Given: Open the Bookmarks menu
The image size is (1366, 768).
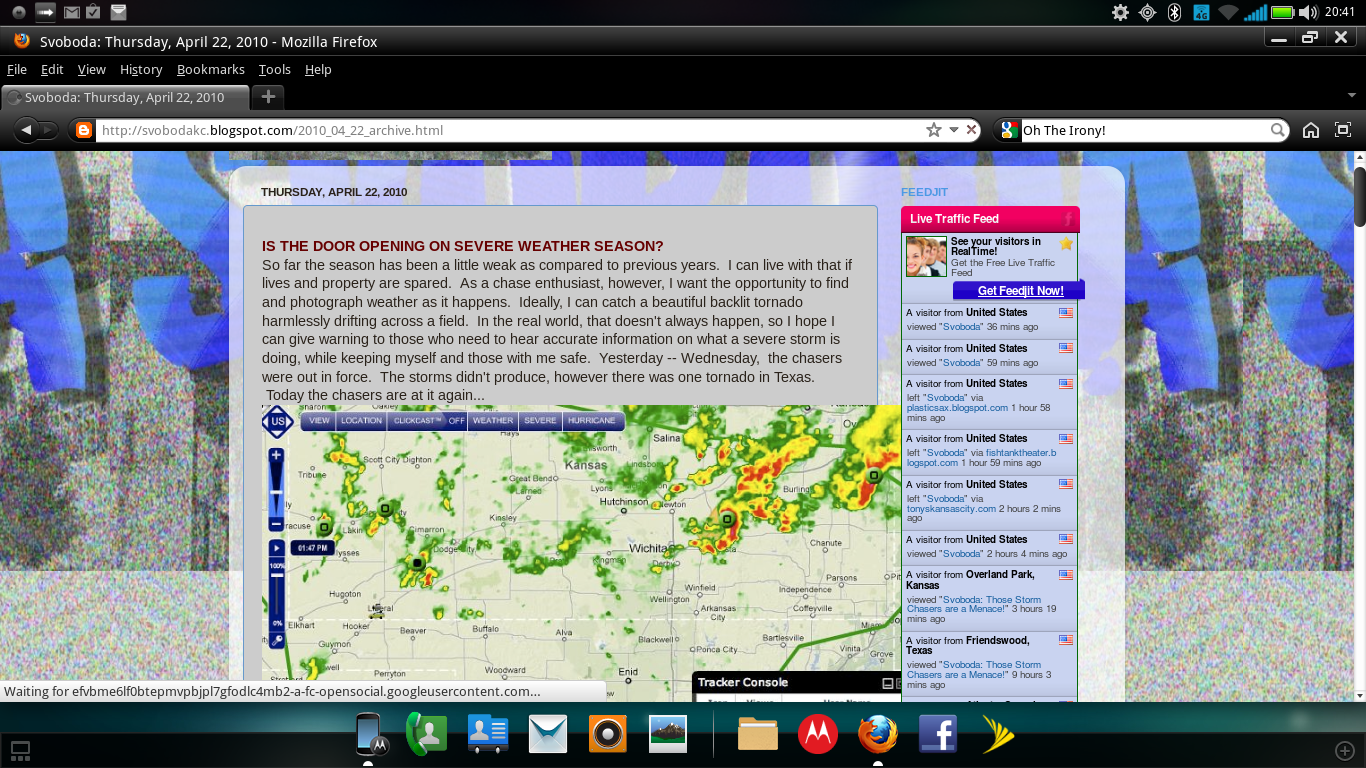Looking at the screenshot, I should click(x=211, y=69).
